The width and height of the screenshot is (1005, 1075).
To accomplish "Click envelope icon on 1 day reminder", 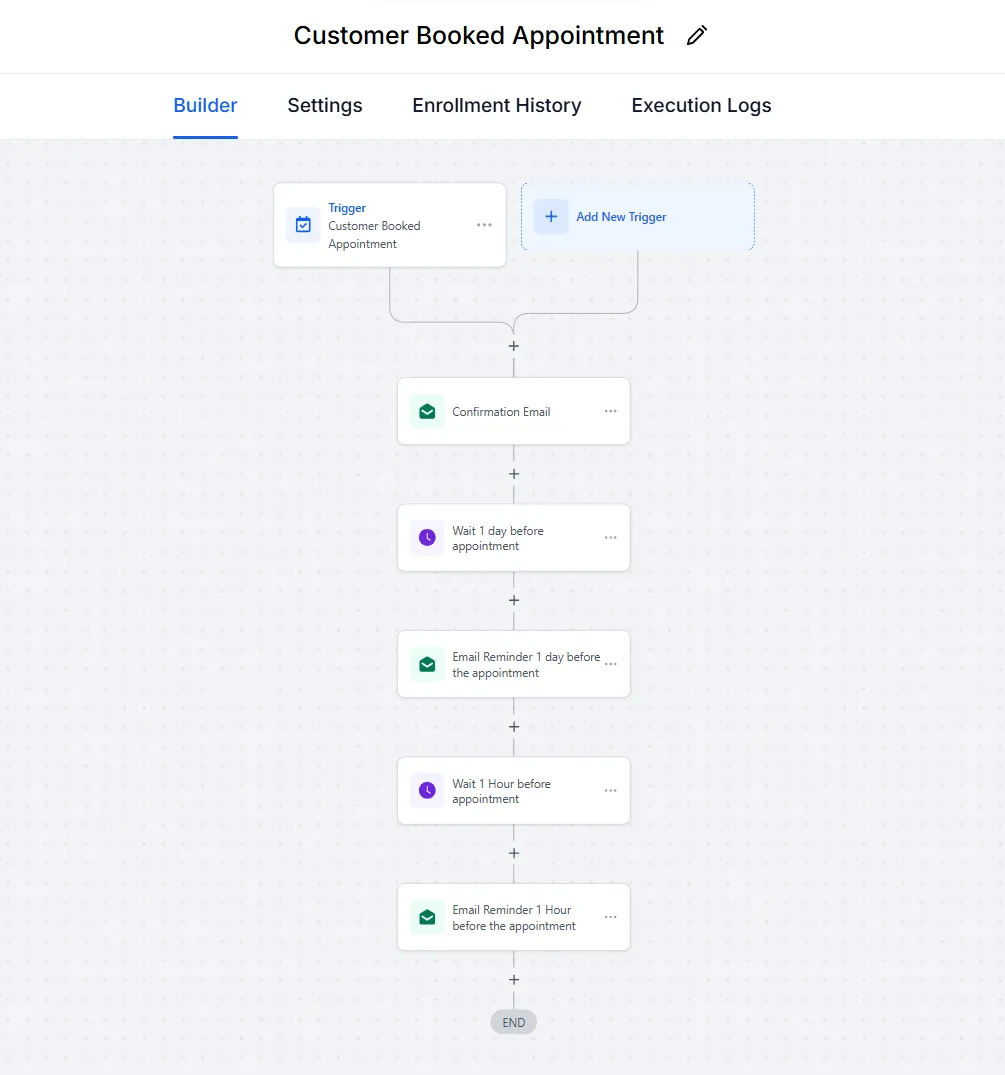I will (x=427, y=664).
